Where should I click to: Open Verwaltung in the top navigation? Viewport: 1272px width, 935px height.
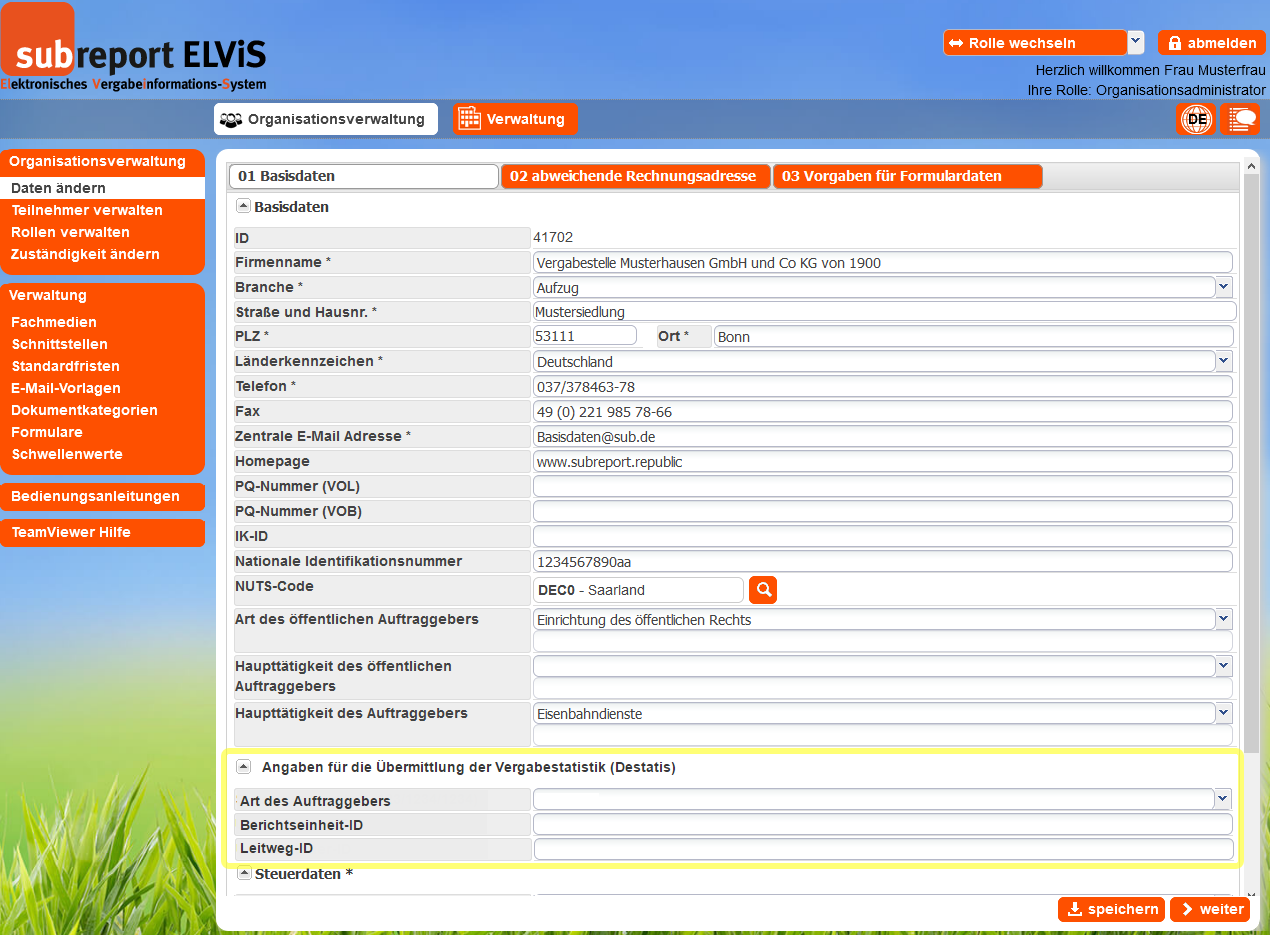(x=515, y=119)
